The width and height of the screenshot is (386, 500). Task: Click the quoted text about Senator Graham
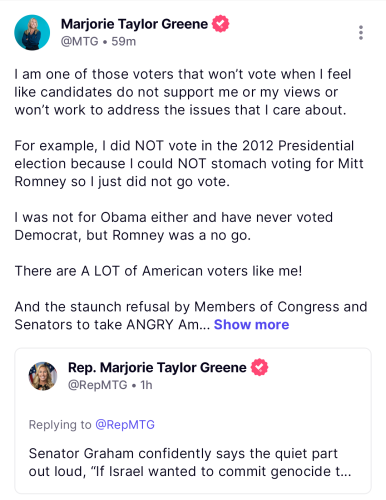point(190,462)
